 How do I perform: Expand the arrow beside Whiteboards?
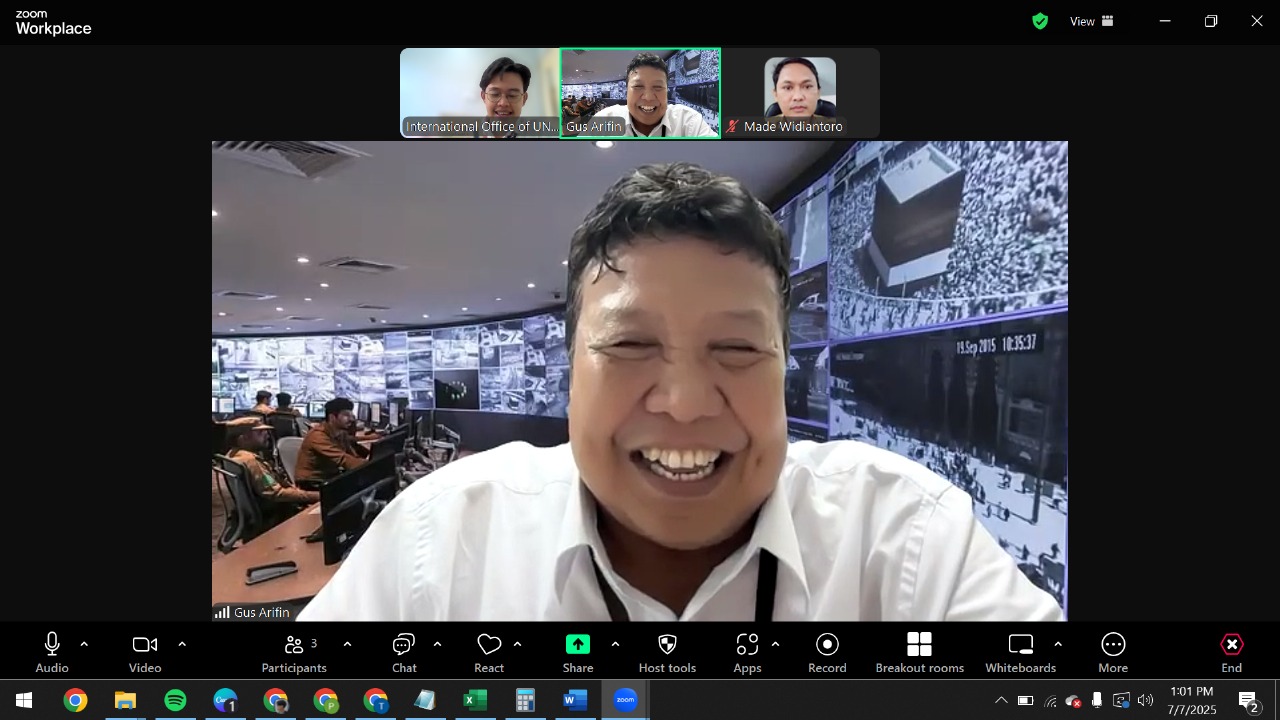(x=1058, y=645)
